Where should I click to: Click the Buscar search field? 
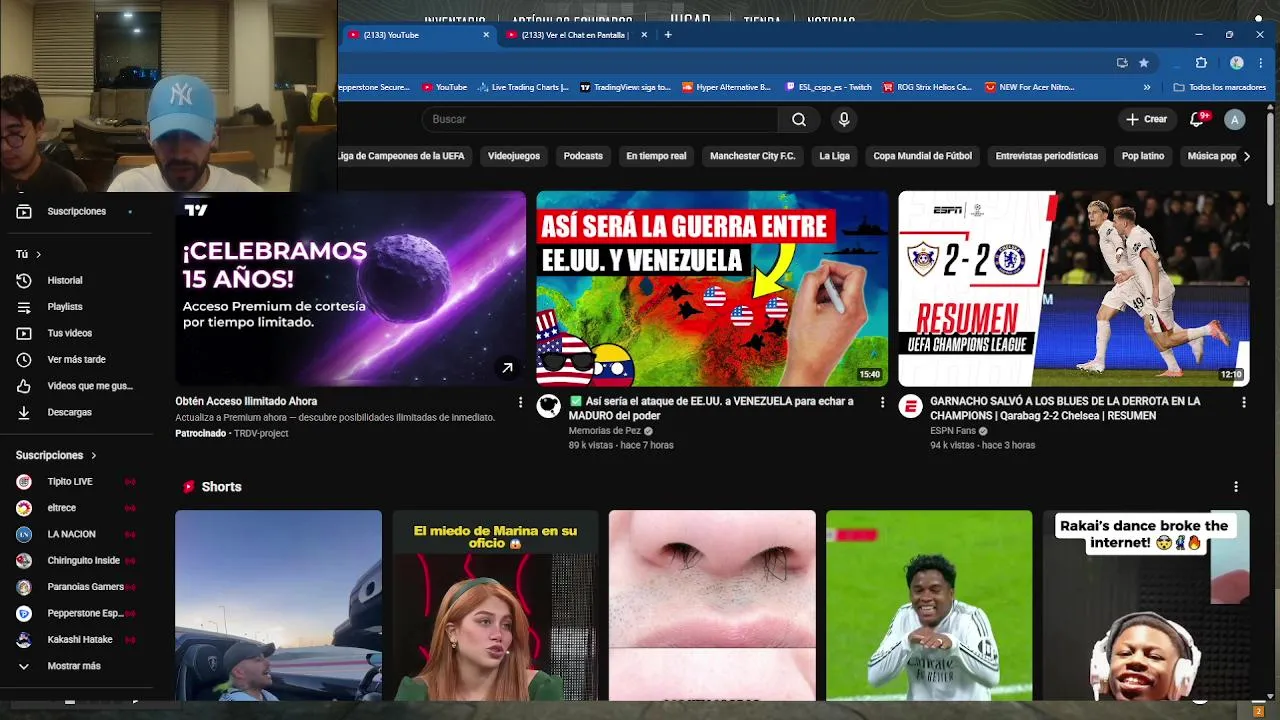pyautogui.click(x=600, y=119)
